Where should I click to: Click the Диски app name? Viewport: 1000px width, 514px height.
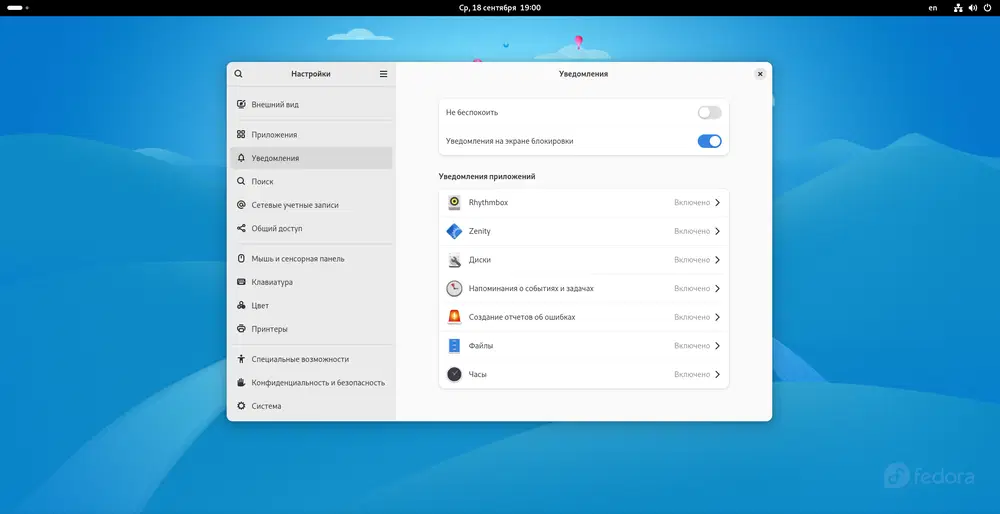pyautogui.click(x=480, y=260)
